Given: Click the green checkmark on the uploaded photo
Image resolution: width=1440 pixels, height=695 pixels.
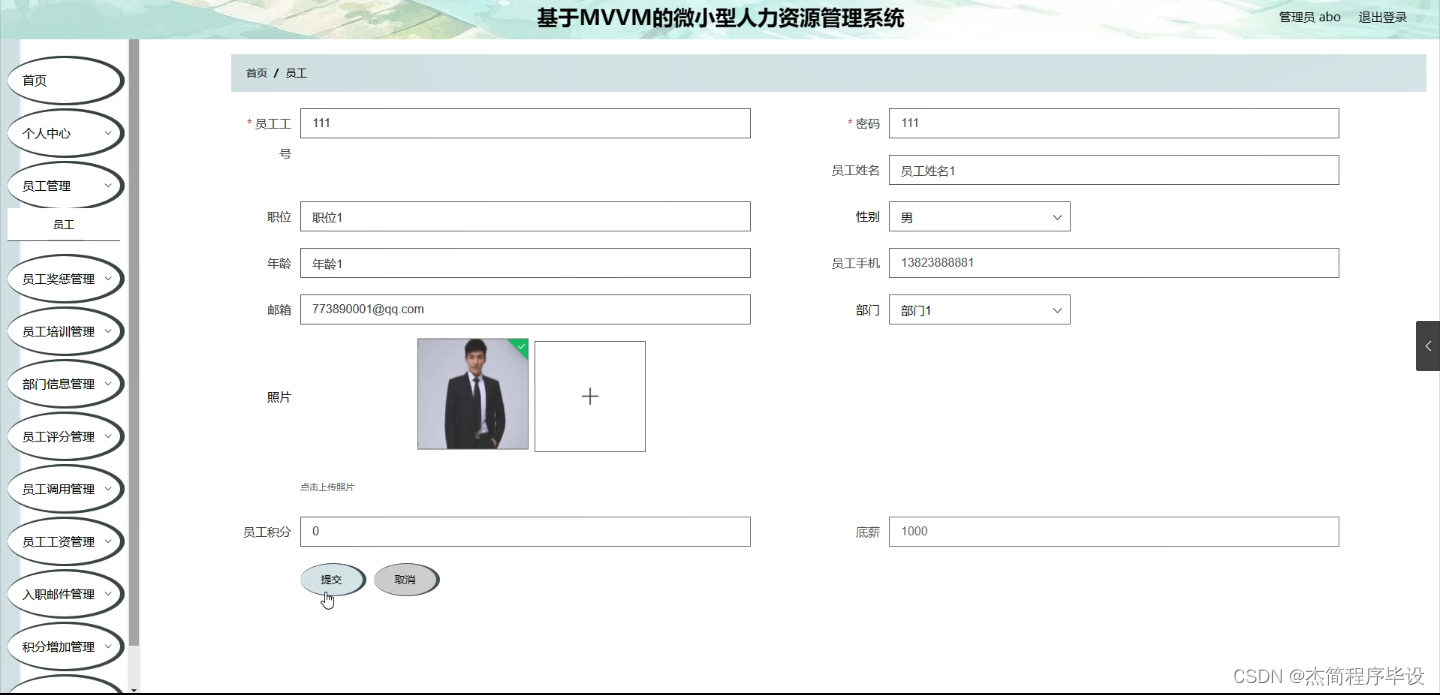Looking at the screenshot, I should pyautogui.click(x=519, y=347).
